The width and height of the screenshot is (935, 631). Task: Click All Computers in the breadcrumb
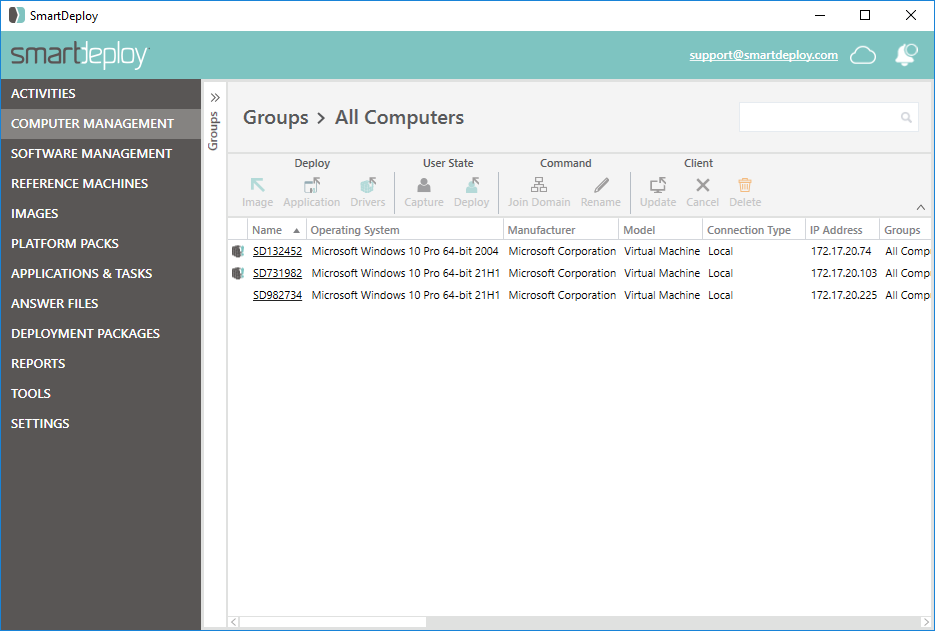coord(399,117)
